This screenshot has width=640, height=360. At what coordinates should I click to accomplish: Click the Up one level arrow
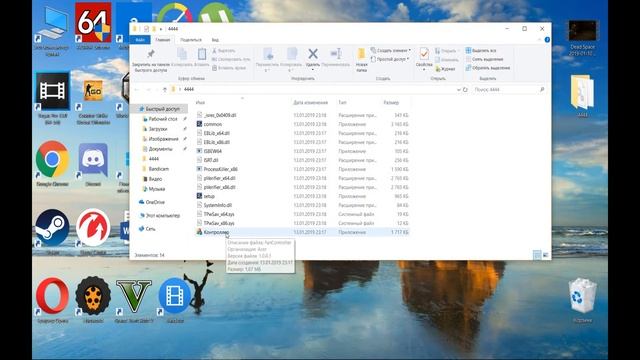click(x=164, y=89)
